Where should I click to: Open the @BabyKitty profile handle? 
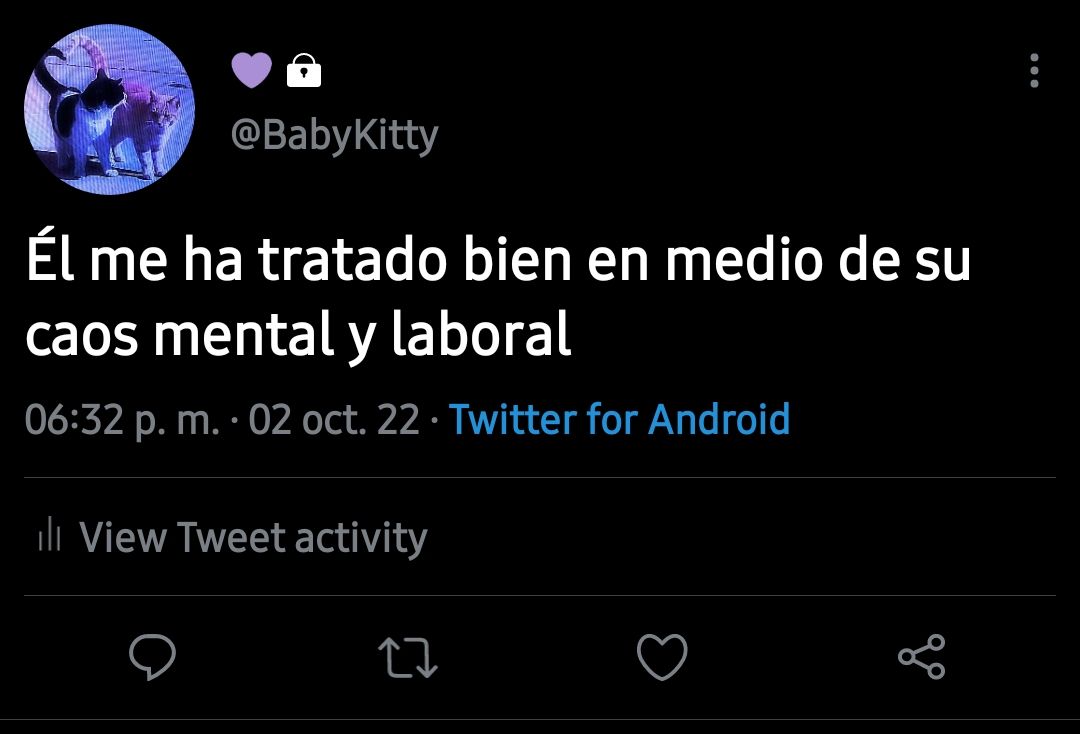click(x=335, y=135)
